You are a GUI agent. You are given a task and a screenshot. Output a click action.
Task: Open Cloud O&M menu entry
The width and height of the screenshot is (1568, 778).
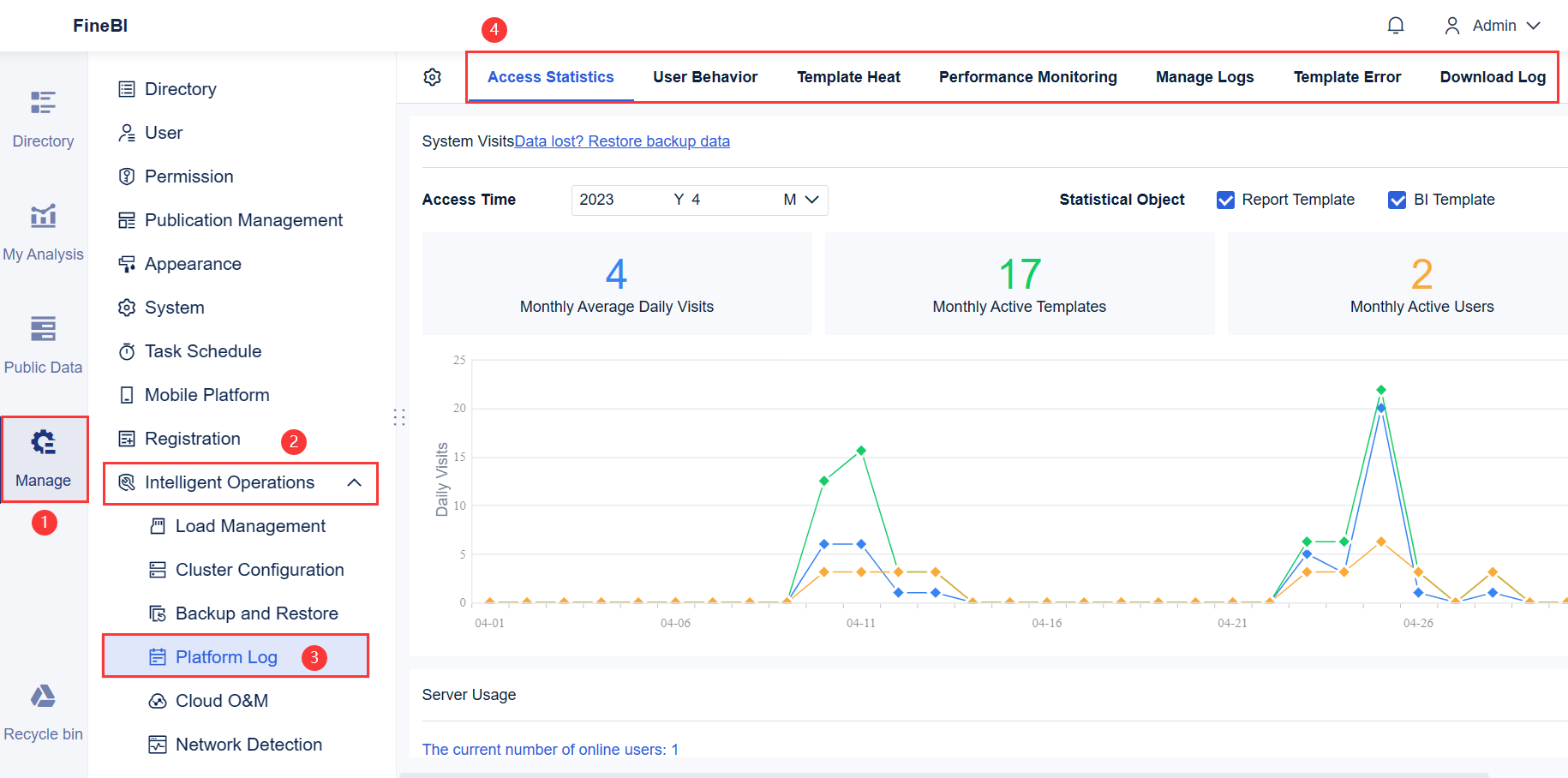click(x=221, y=701)
